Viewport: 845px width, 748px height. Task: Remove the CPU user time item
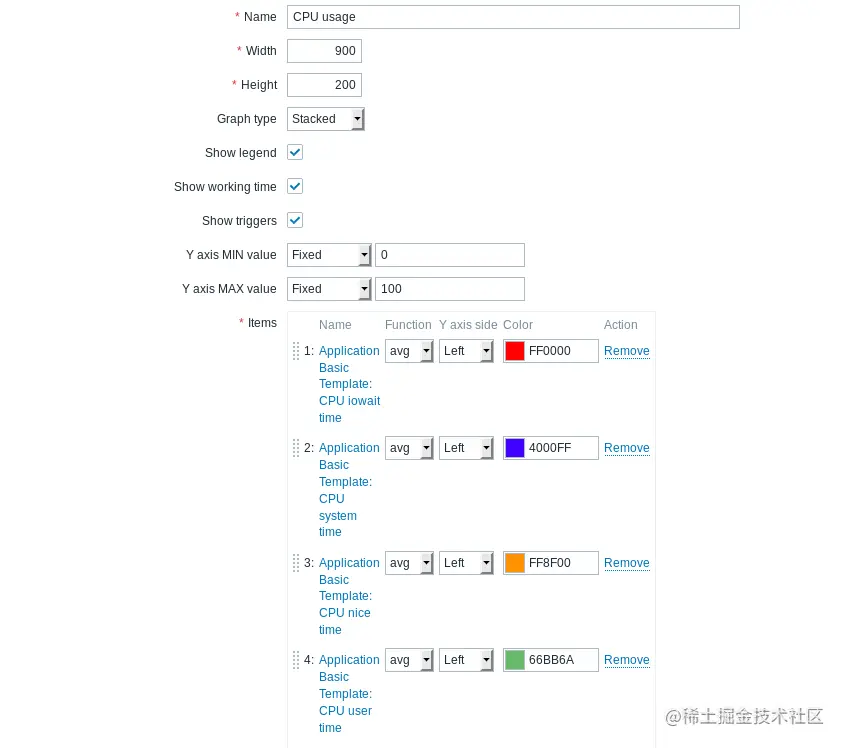click(627, 660)
